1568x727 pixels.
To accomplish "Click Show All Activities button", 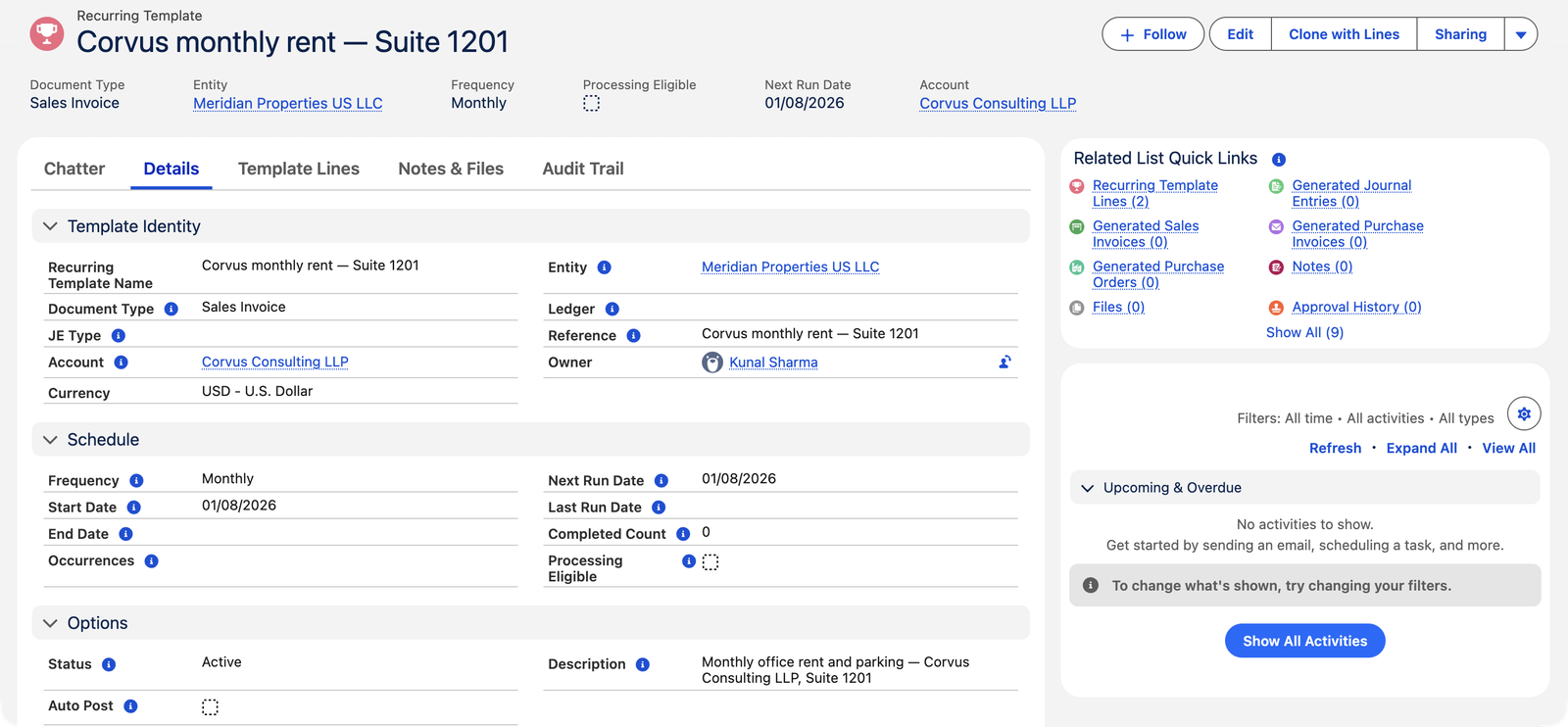I will pyautogui.click(x=1304, y=641).
